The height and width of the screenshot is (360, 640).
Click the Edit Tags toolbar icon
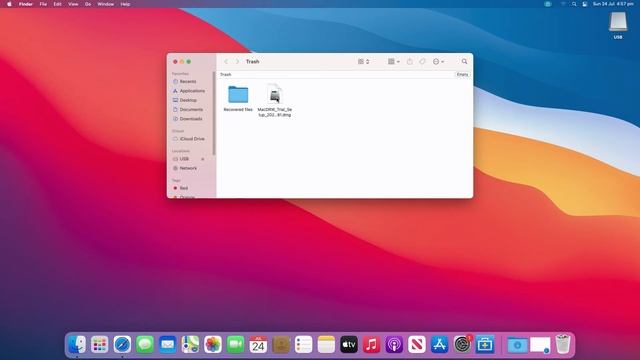(x=422, y=62)
